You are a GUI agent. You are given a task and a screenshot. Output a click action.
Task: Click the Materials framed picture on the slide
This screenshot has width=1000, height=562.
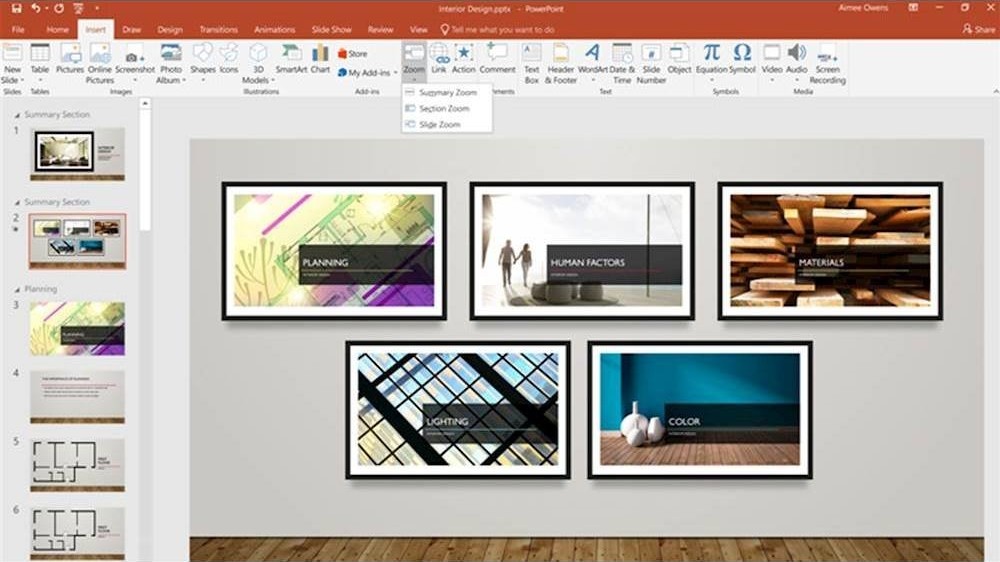[830, 251]
